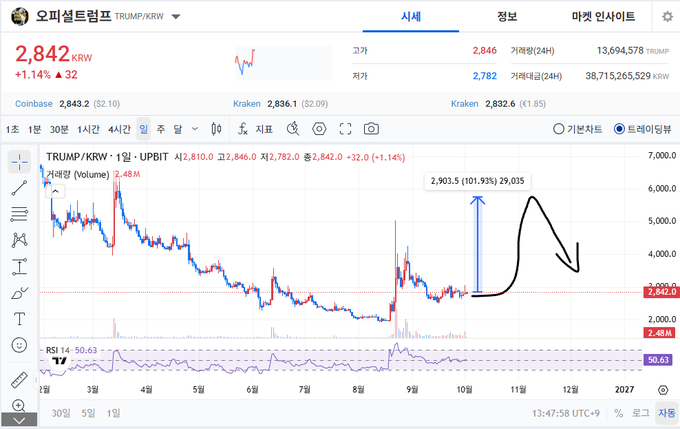This screenshot has width=680, height=429.
Task: Click the TradingView logo on chart
Action: tap(59, 361)
